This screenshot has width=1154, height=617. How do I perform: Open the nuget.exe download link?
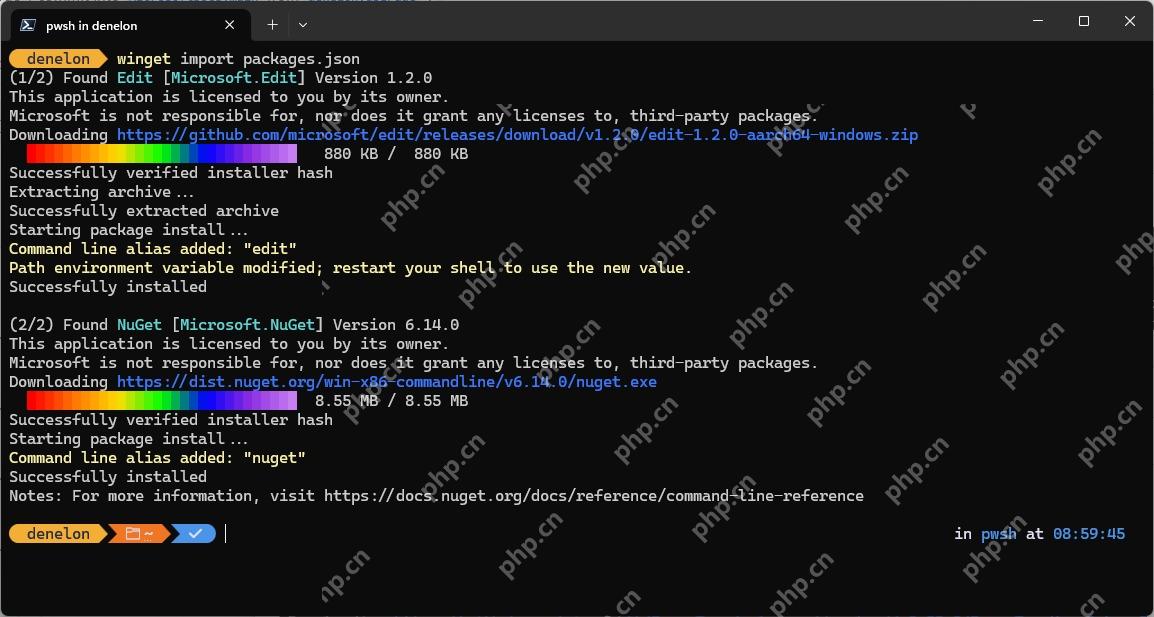click(x=387, y=382)
